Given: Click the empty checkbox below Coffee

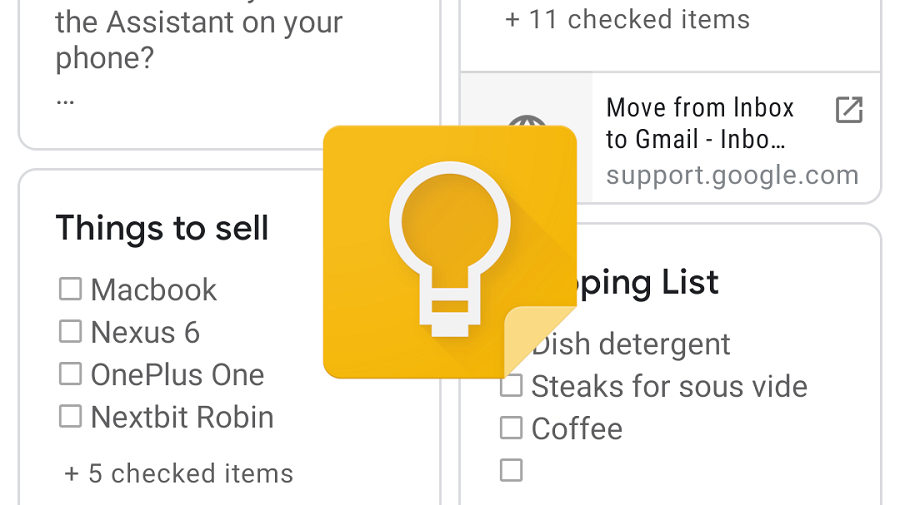Looking at the screenshot, I should 511,470.
